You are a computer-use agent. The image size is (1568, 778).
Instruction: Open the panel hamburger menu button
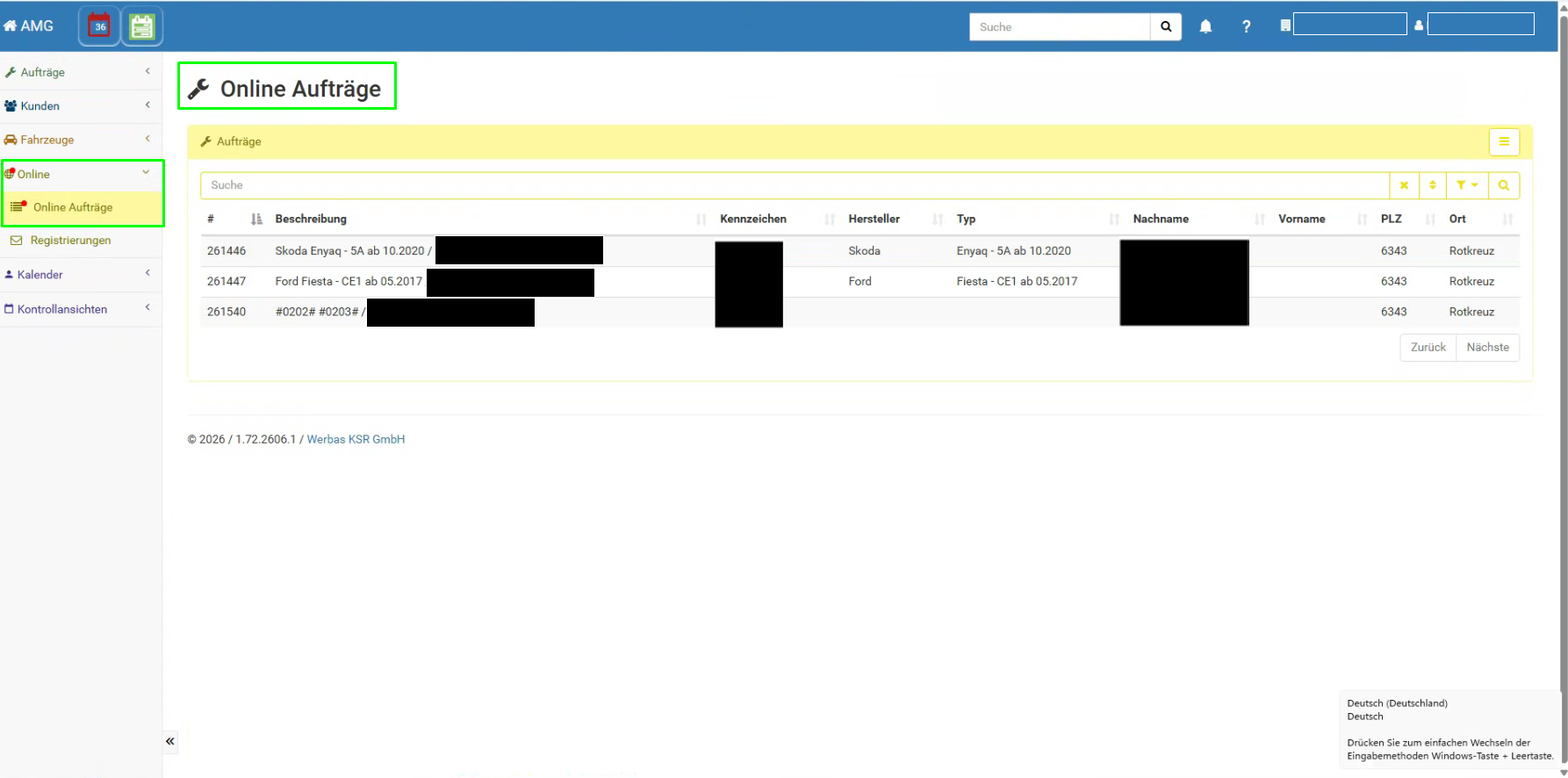point(1504,141)
